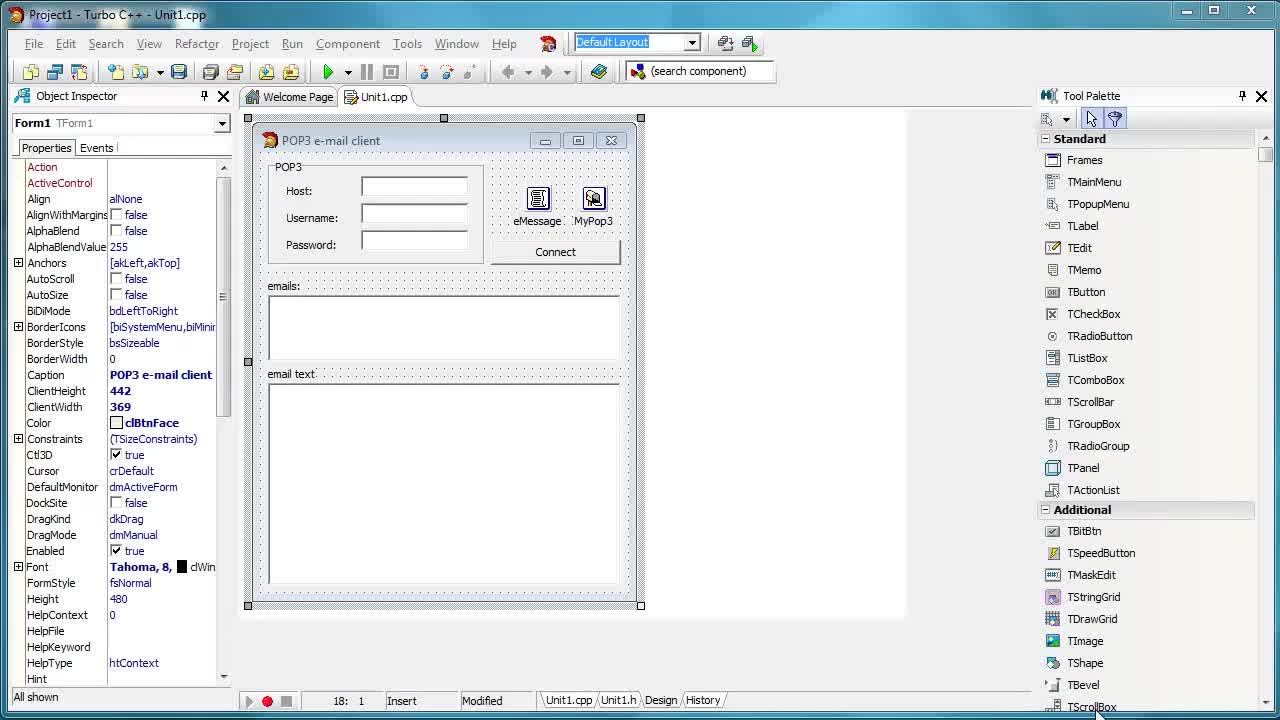Pick TMemo from the Tool Palette
Image resolution: width=1280 pixels, height=720 pixels.
click(x=1073, y=270)
